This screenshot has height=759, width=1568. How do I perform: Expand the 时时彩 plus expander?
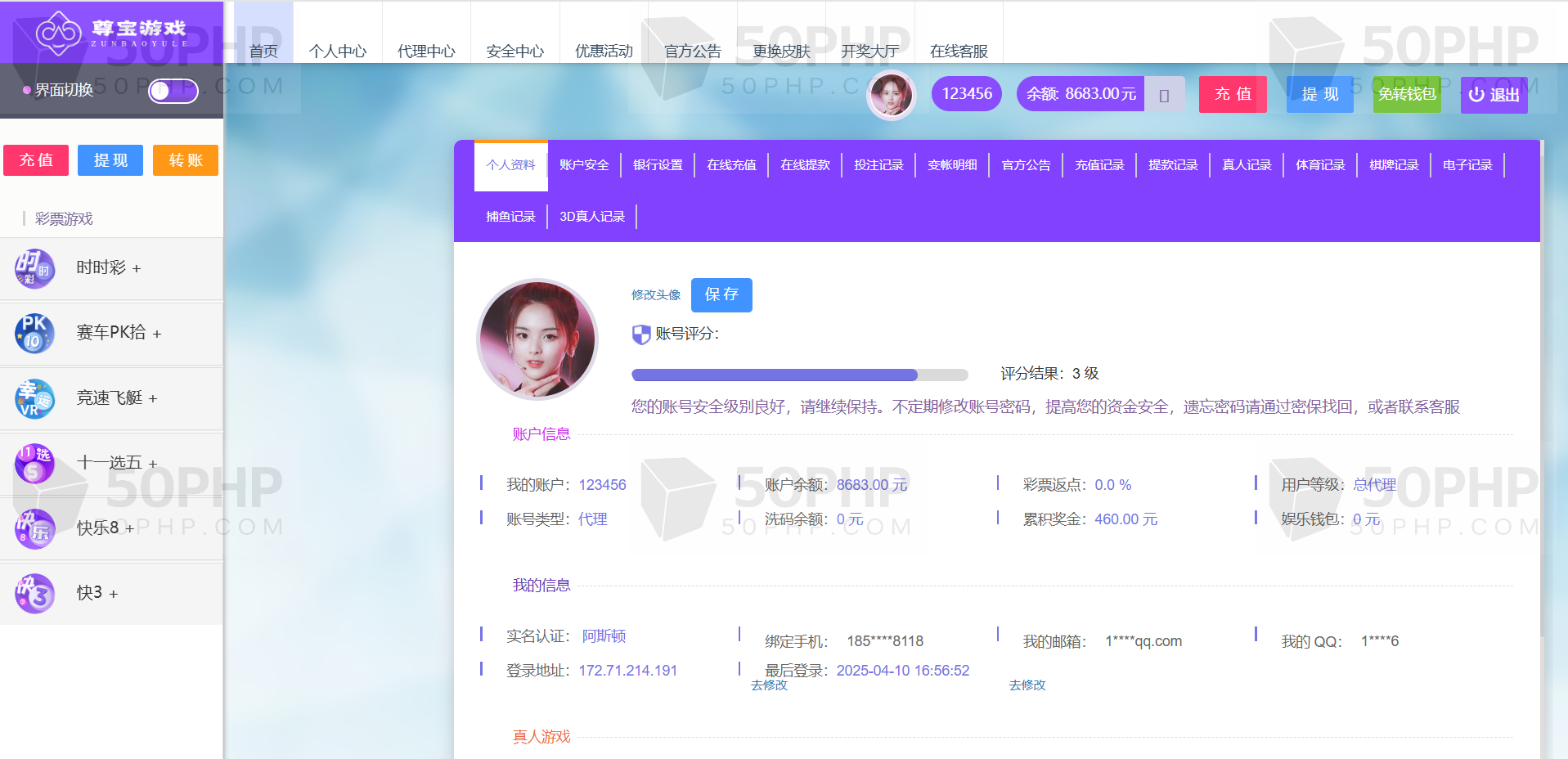pos(137,269)
